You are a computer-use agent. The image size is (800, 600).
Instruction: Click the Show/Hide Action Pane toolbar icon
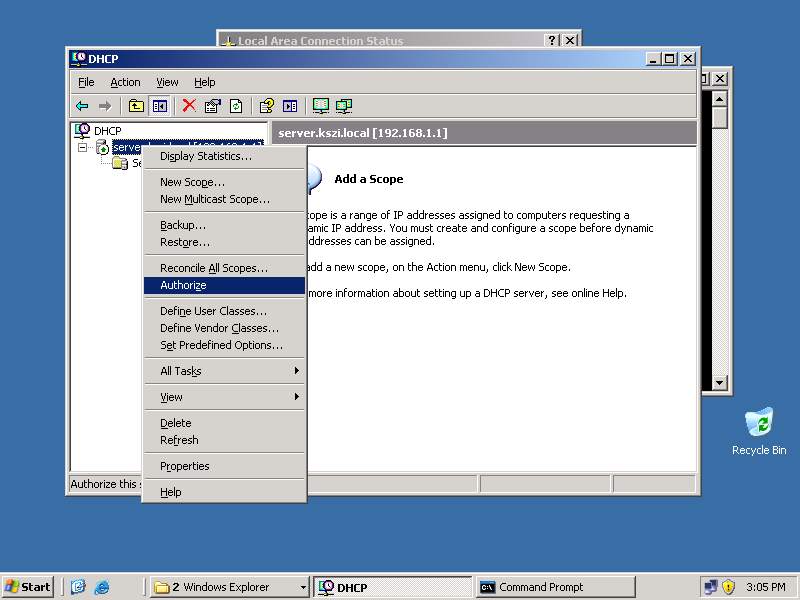click(290, 106)
